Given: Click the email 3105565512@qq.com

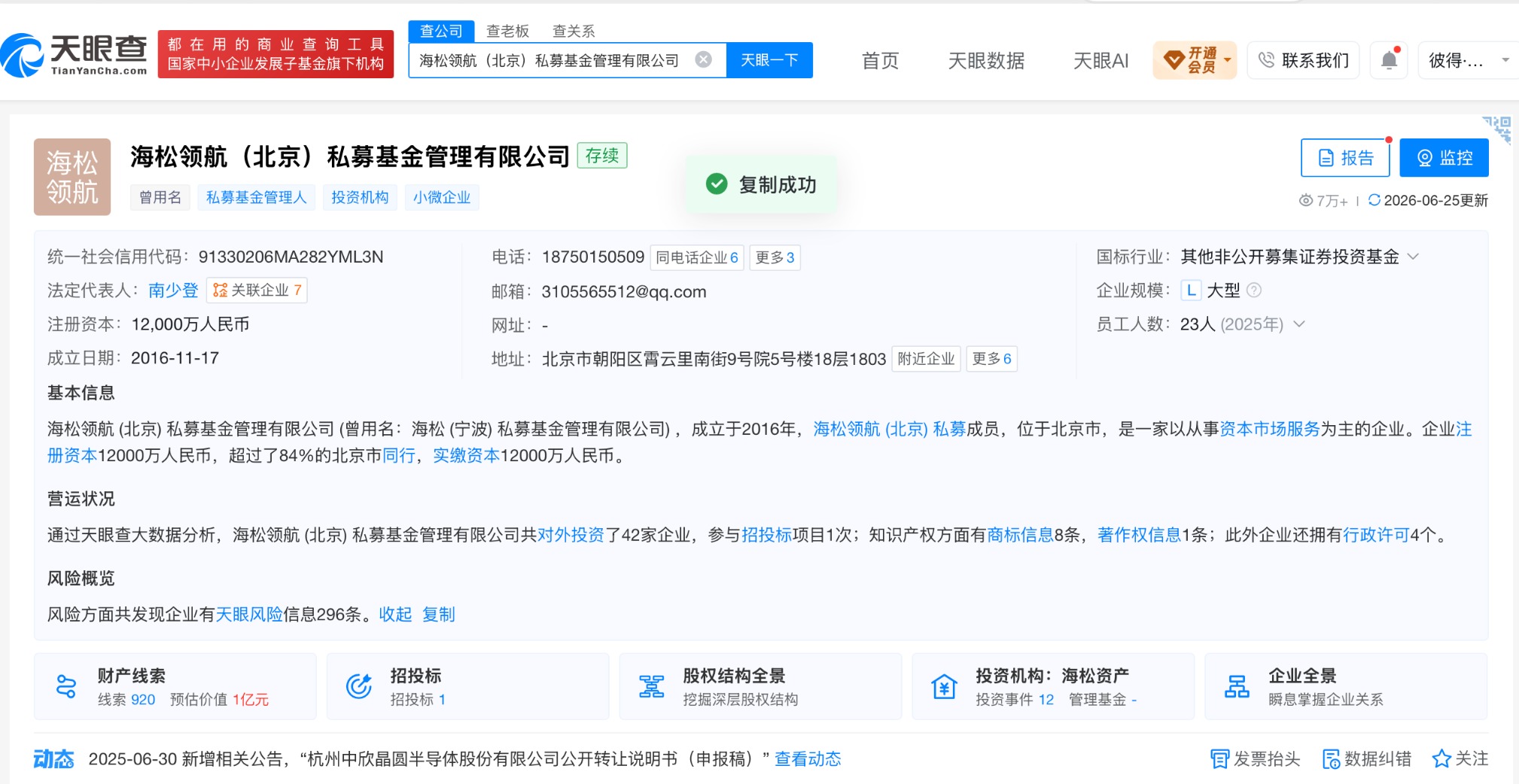Looking at the screenshot, I should [x=624, y=292].
